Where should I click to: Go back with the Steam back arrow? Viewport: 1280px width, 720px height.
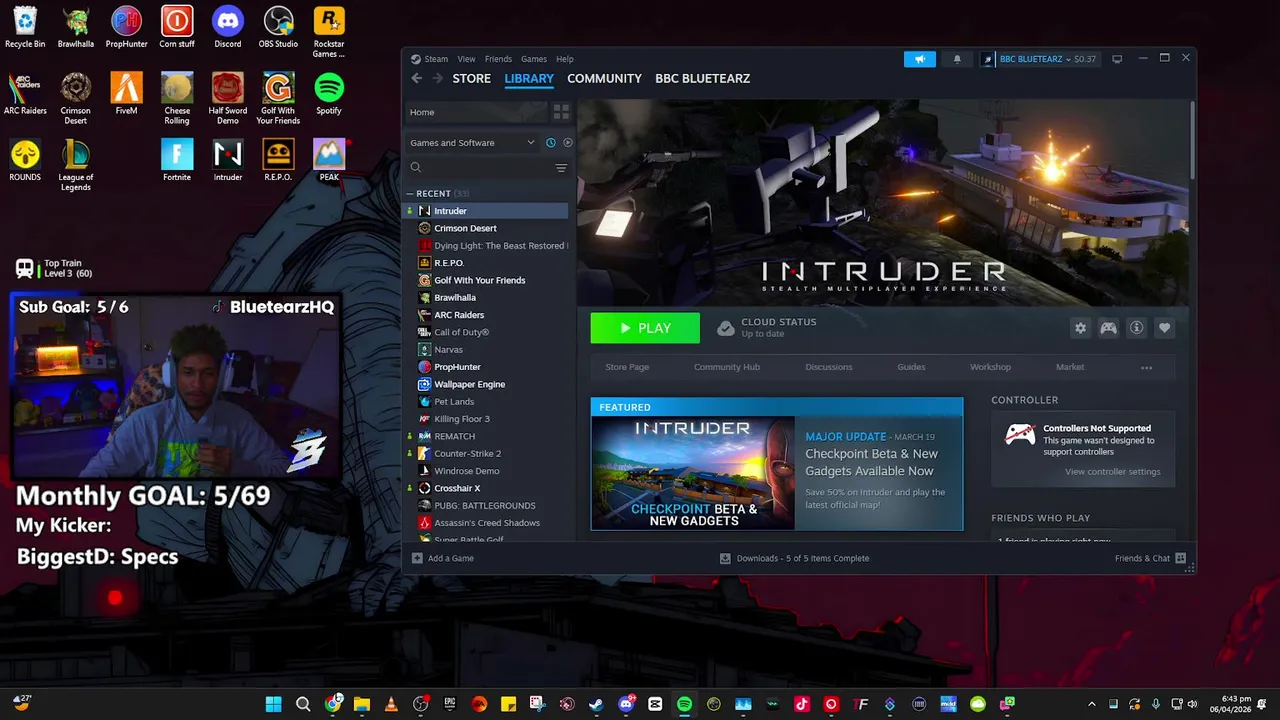point(417,78)
